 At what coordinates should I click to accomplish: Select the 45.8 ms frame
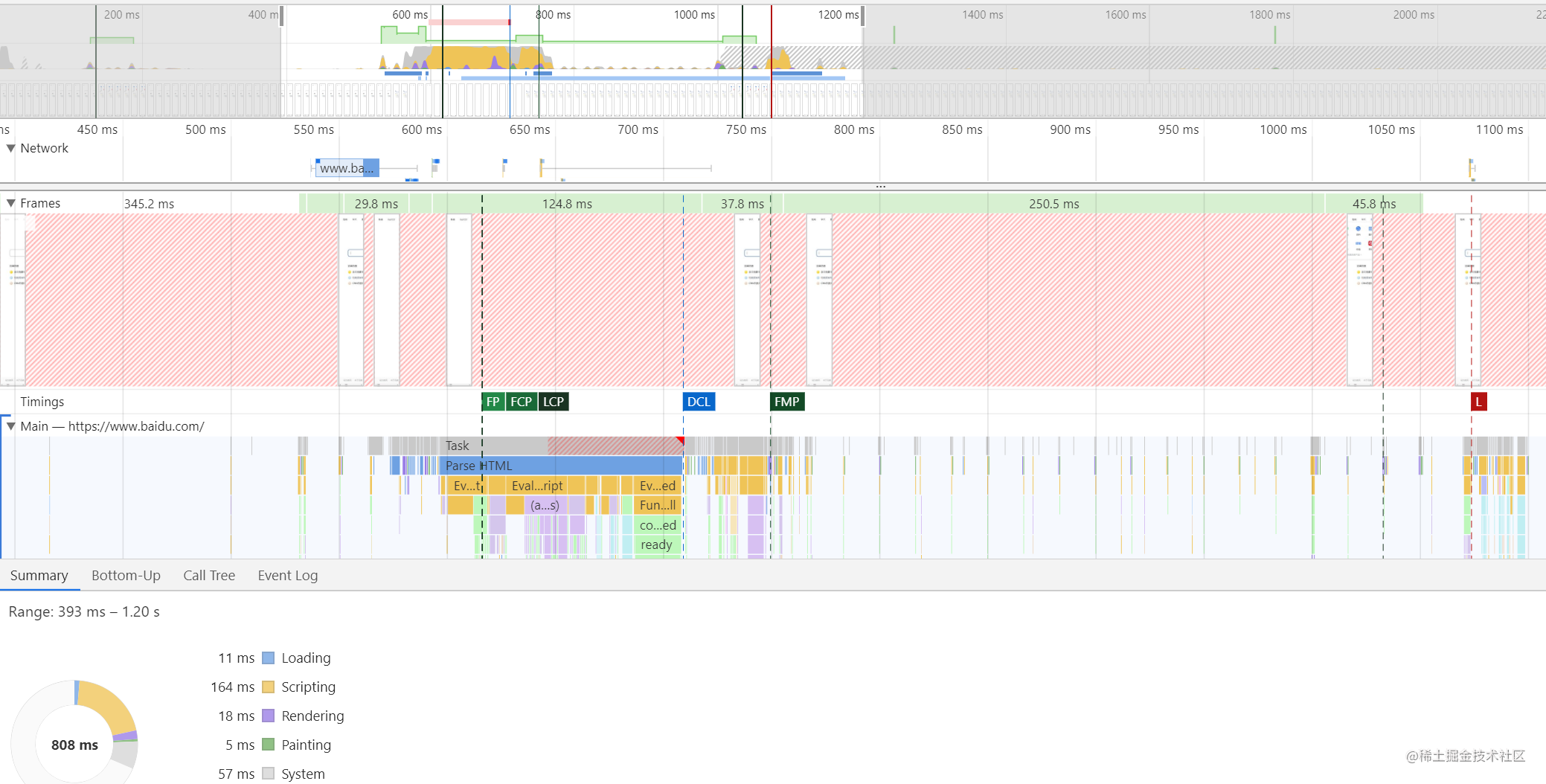(1373, 203)
